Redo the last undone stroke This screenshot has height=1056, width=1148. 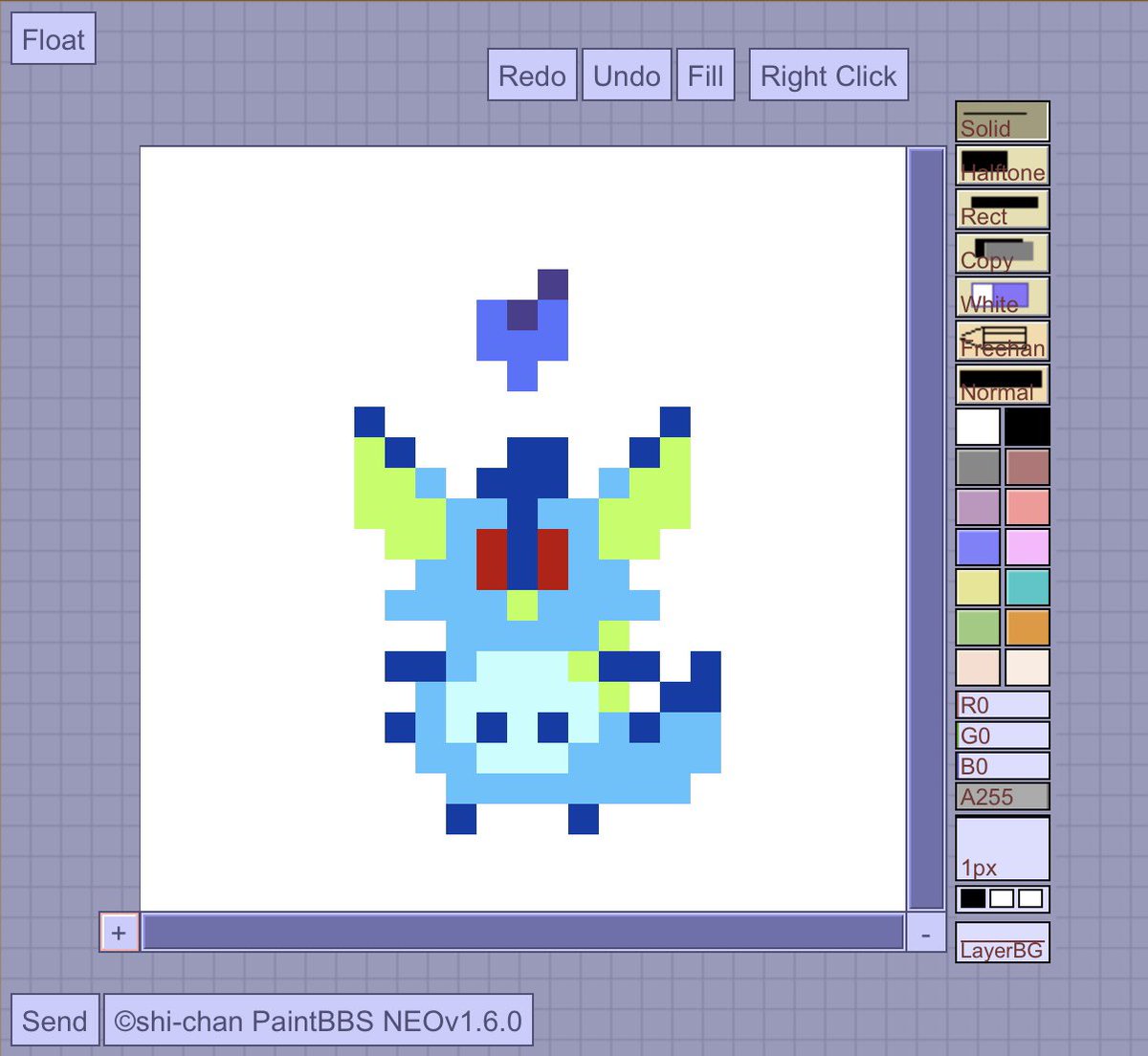point(532,75)
